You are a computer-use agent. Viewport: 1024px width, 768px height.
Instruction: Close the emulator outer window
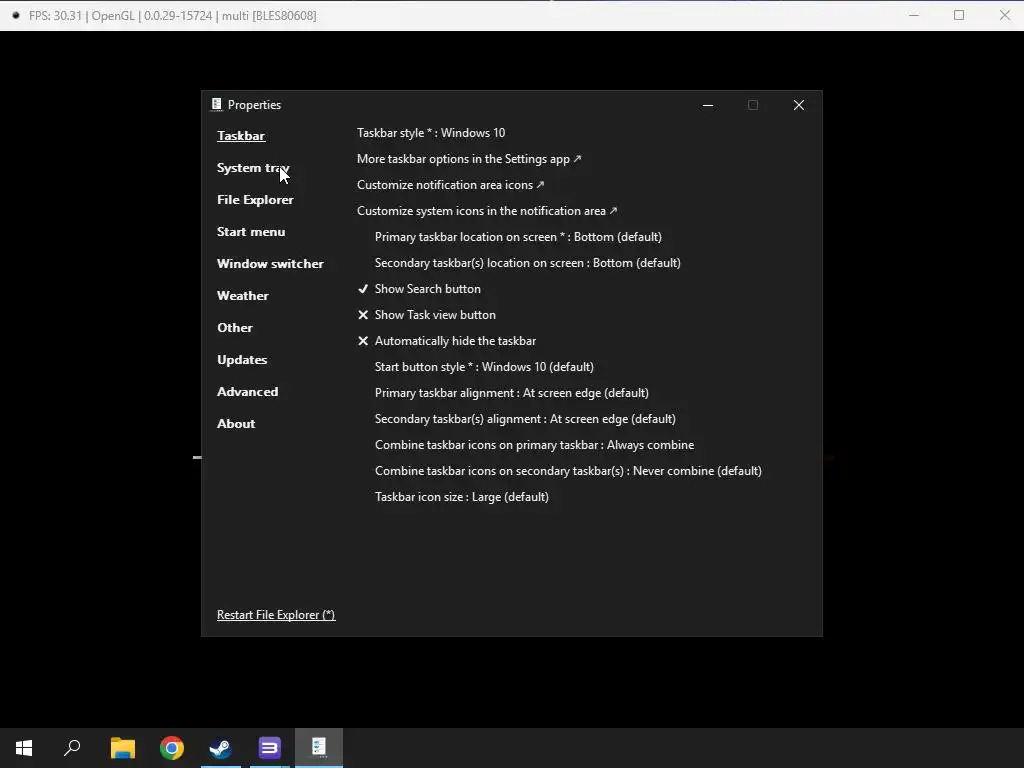coord(1004,15)
